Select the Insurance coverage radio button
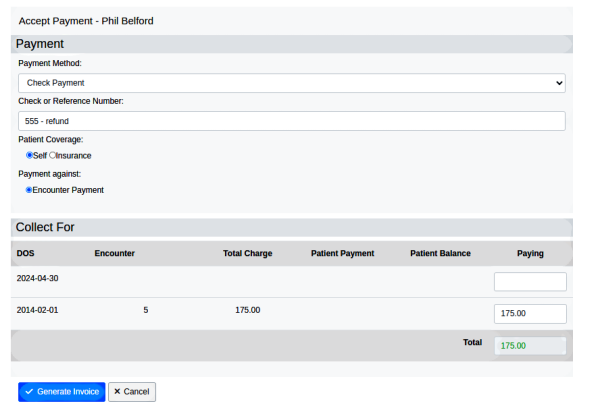 (x=52, y=155)
